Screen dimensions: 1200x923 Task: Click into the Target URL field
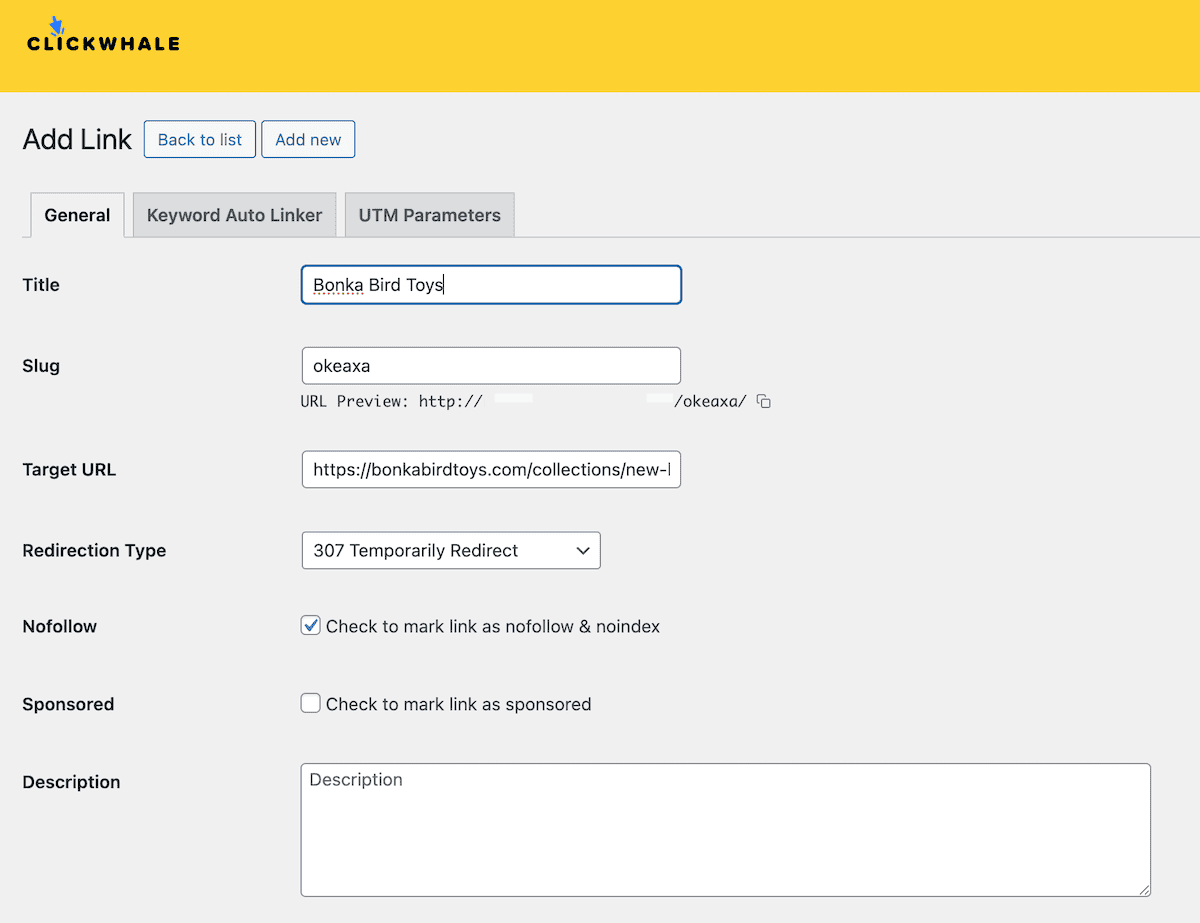[x=491, y=469]
